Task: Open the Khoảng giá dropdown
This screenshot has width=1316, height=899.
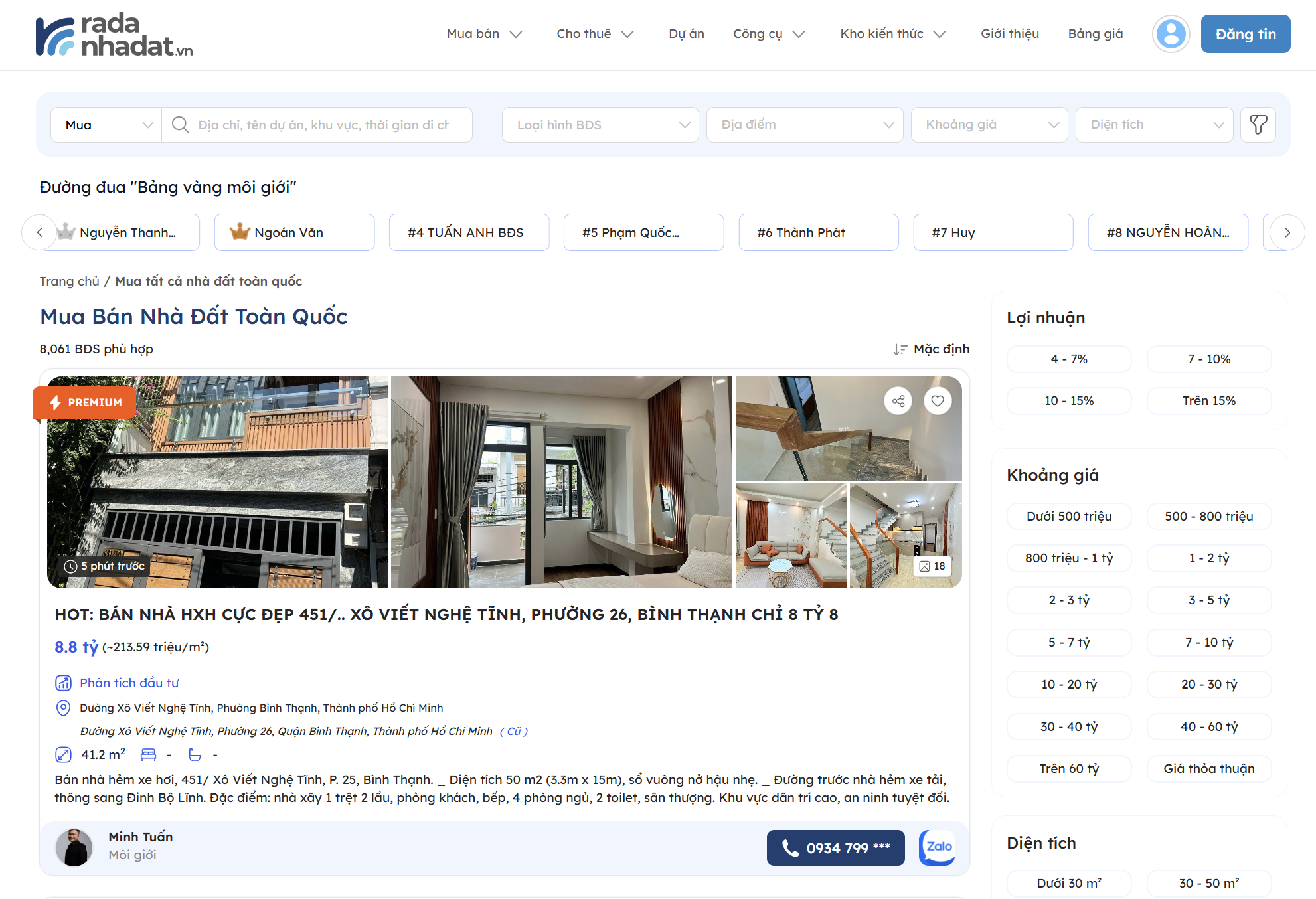Action: pyautogui.click(x=989, y=125)
